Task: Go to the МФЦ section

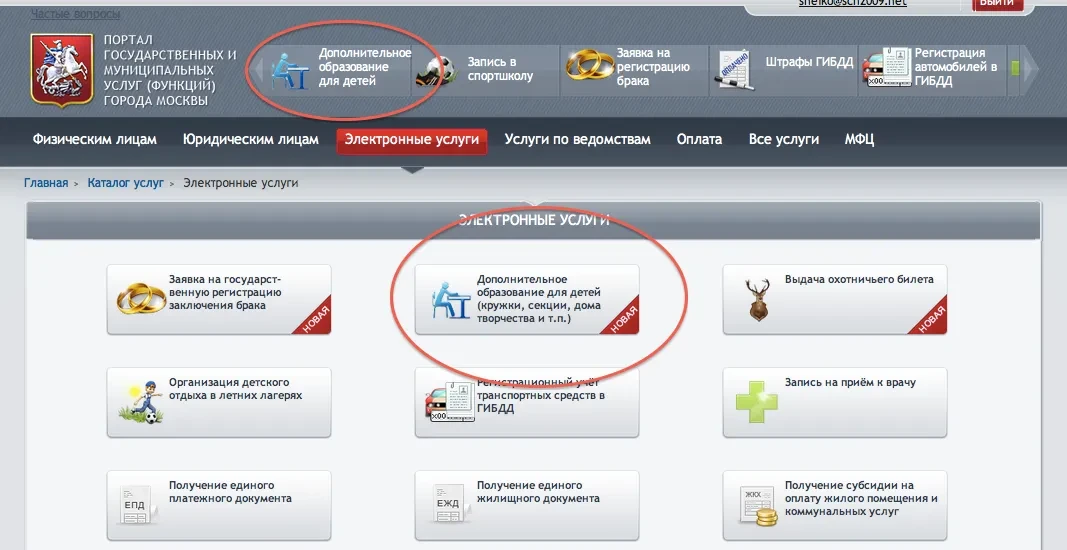Action: coord(859,140)
